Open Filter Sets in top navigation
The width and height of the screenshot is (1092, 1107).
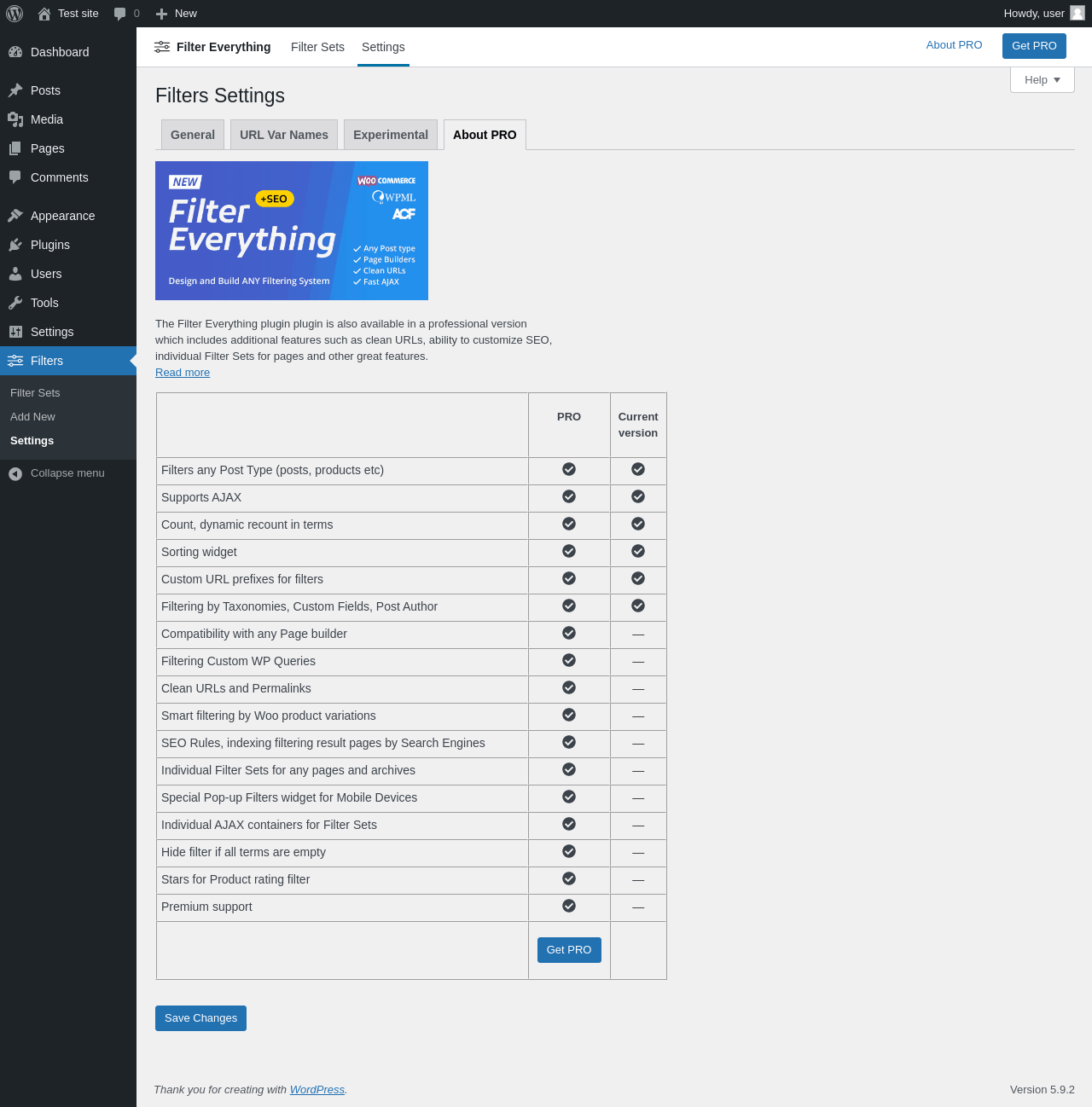click(317, 47)
